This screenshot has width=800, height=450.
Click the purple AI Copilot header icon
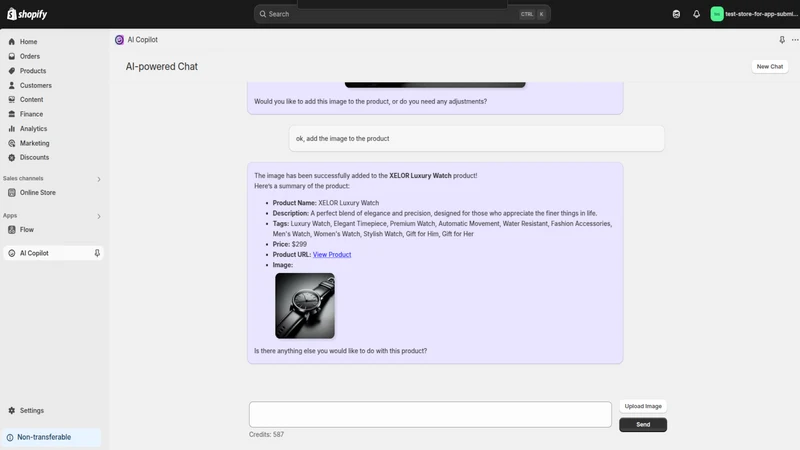point(119,40)
